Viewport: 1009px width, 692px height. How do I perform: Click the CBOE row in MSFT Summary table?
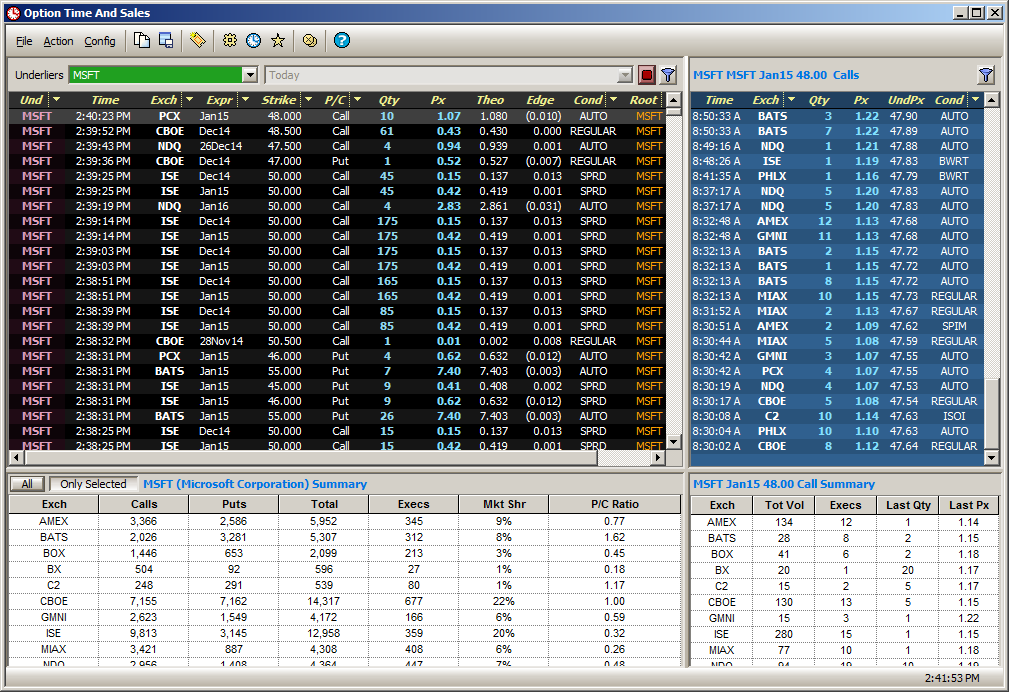[x=344, y=601]
